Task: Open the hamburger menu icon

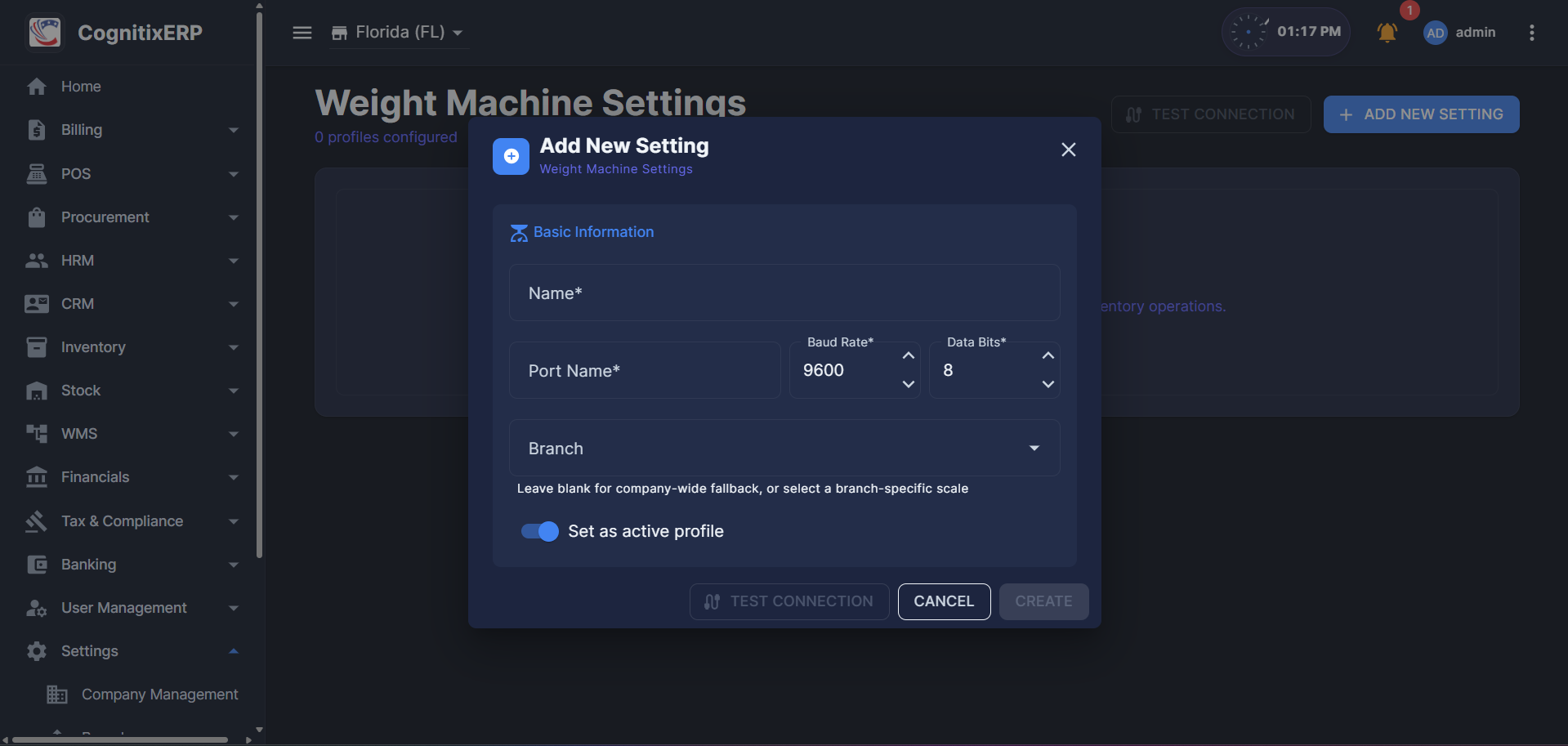Action: coord(302,33)
